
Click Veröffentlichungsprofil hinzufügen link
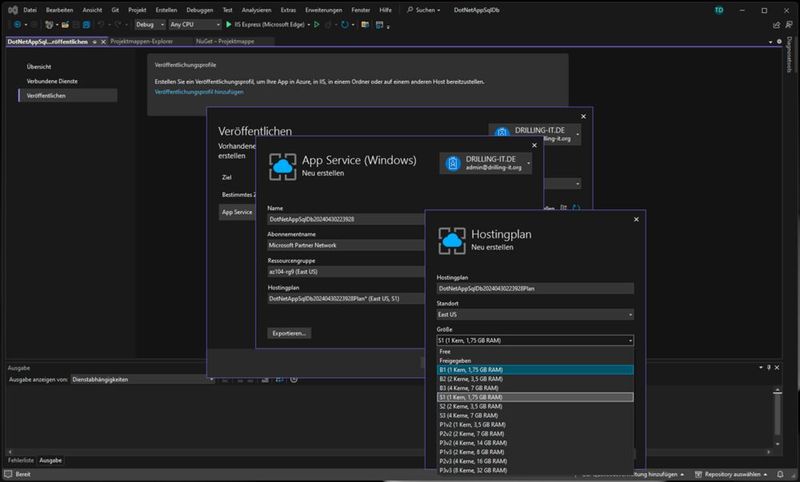coord(199,92)
